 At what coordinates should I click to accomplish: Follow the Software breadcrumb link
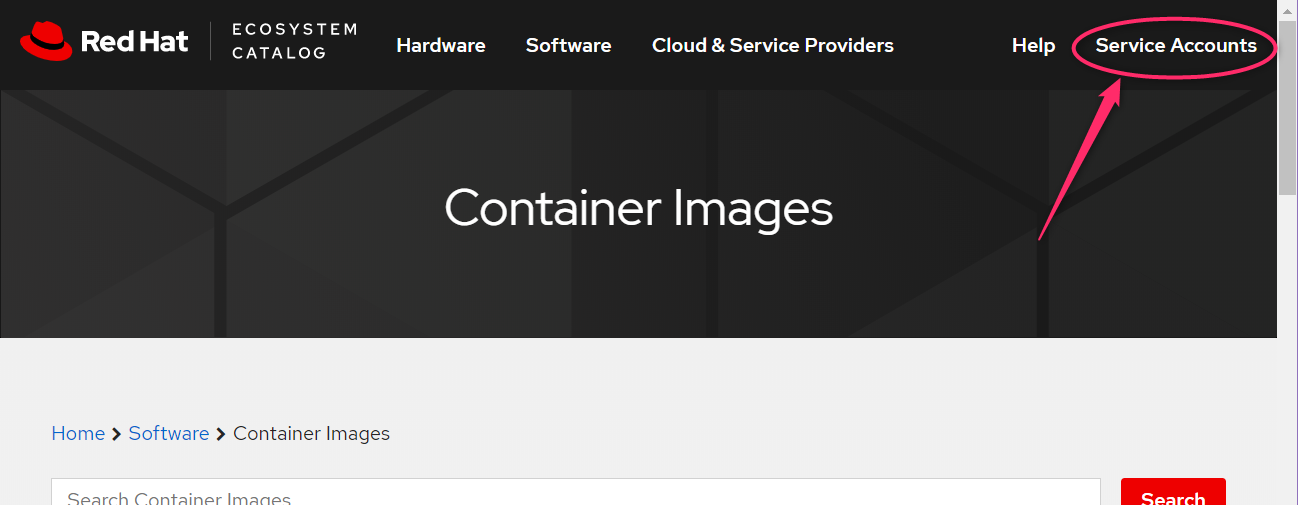169,433
